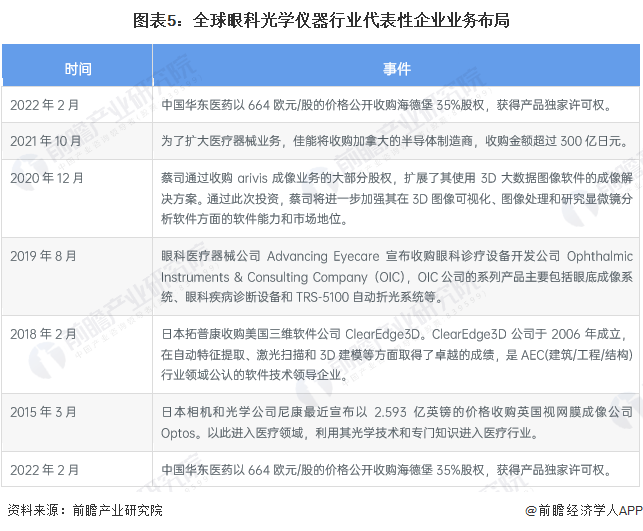Select the last row's 华东医药 event text

[386, 470]
